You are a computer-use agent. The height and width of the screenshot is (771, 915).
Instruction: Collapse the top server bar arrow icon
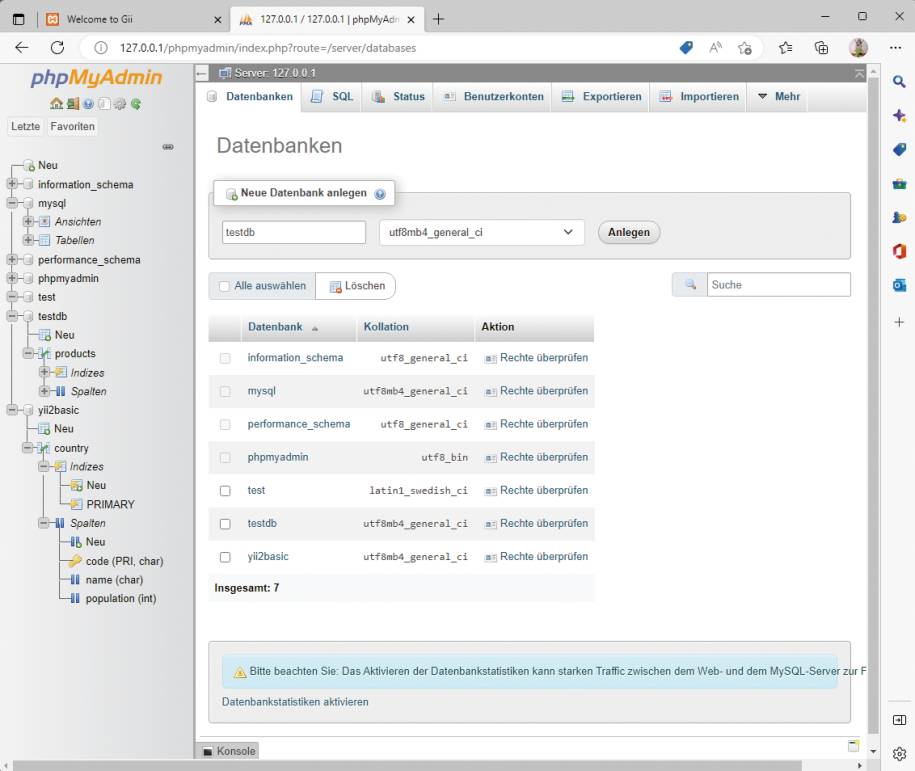tap(860, 73)
